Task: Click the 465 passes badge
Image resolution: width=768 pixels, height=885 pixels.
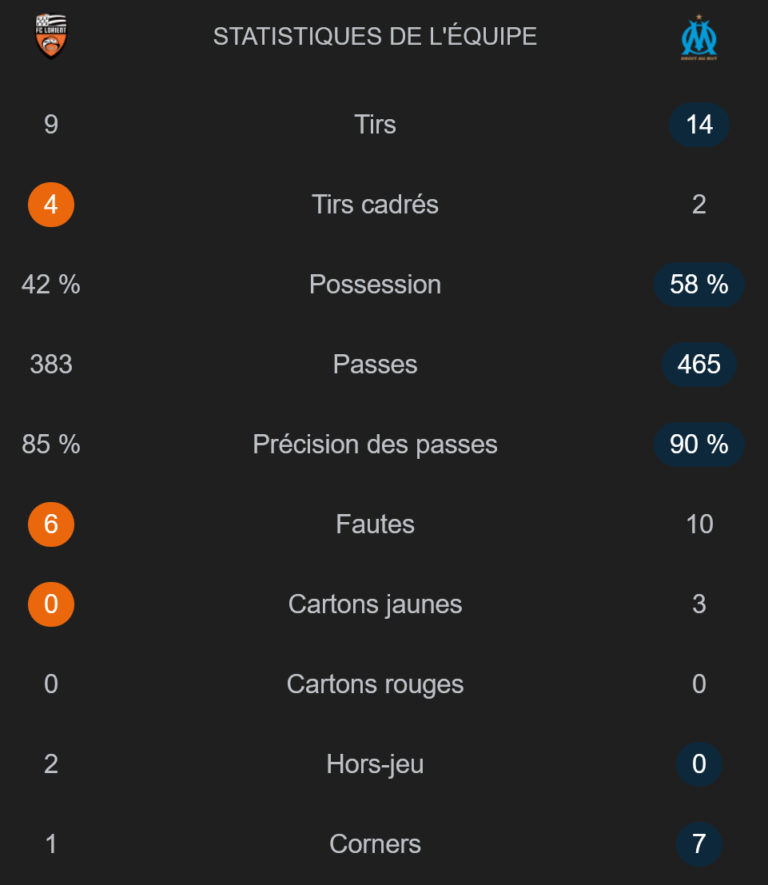Action: tap(699, 364)
